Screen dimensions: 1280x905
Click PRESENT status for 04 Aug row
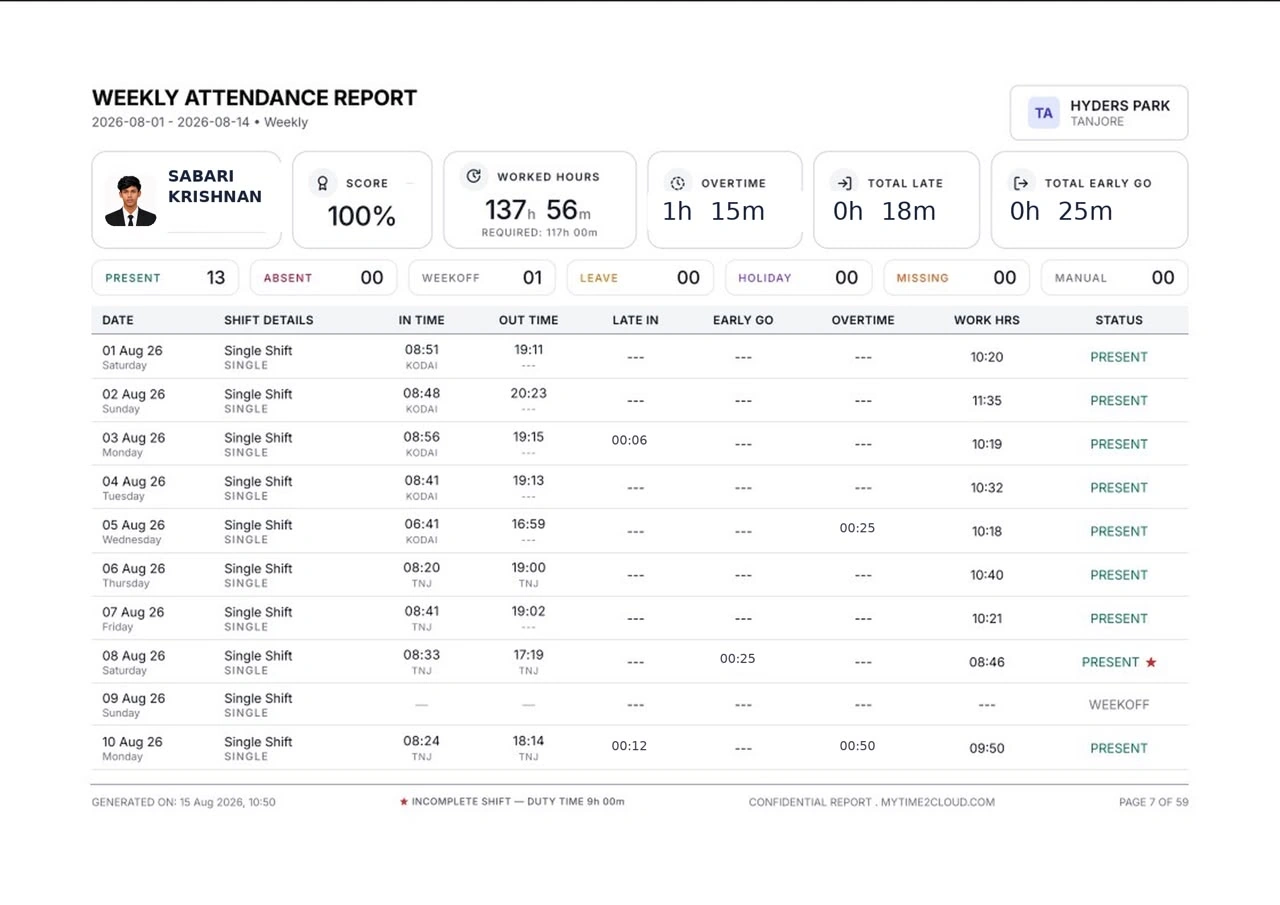pos(1119,488)
